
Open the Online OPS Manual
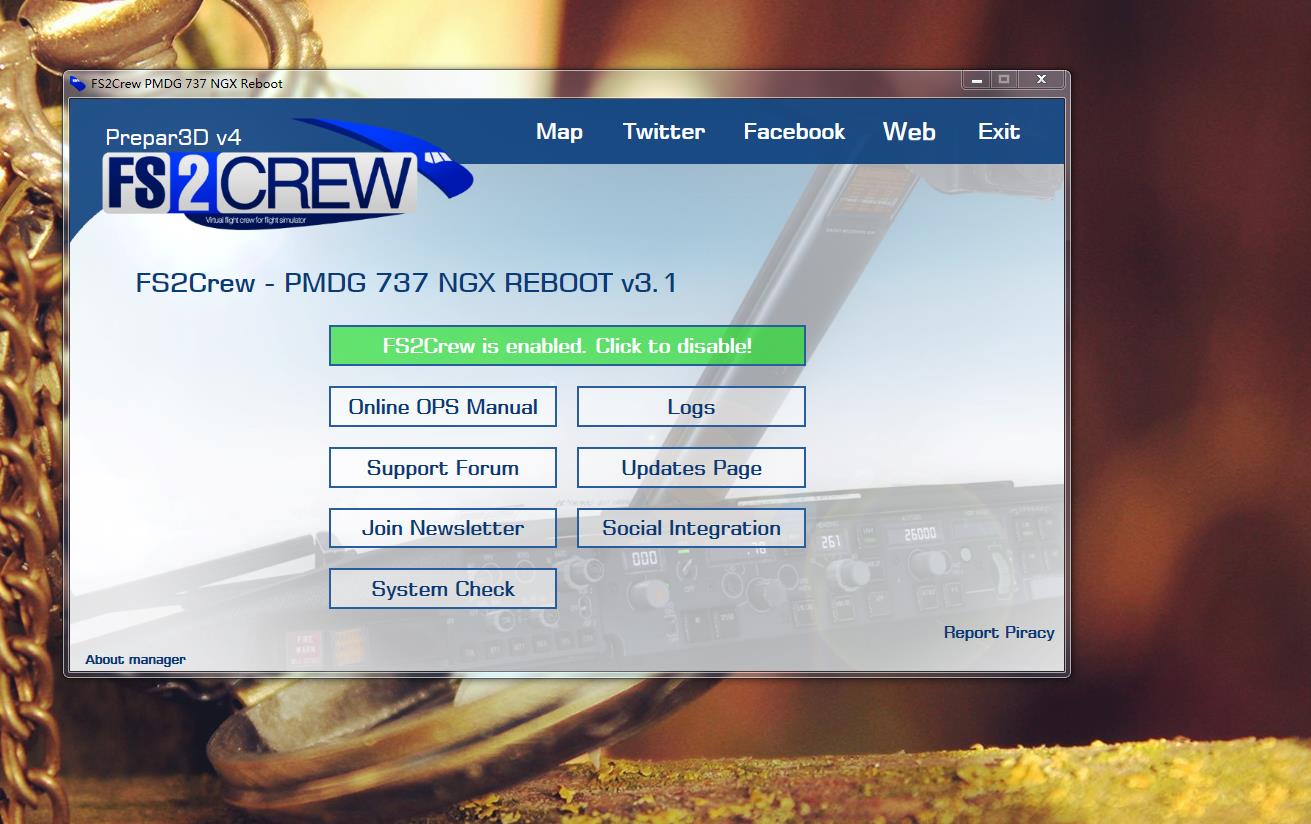click(x=443, y=407)
